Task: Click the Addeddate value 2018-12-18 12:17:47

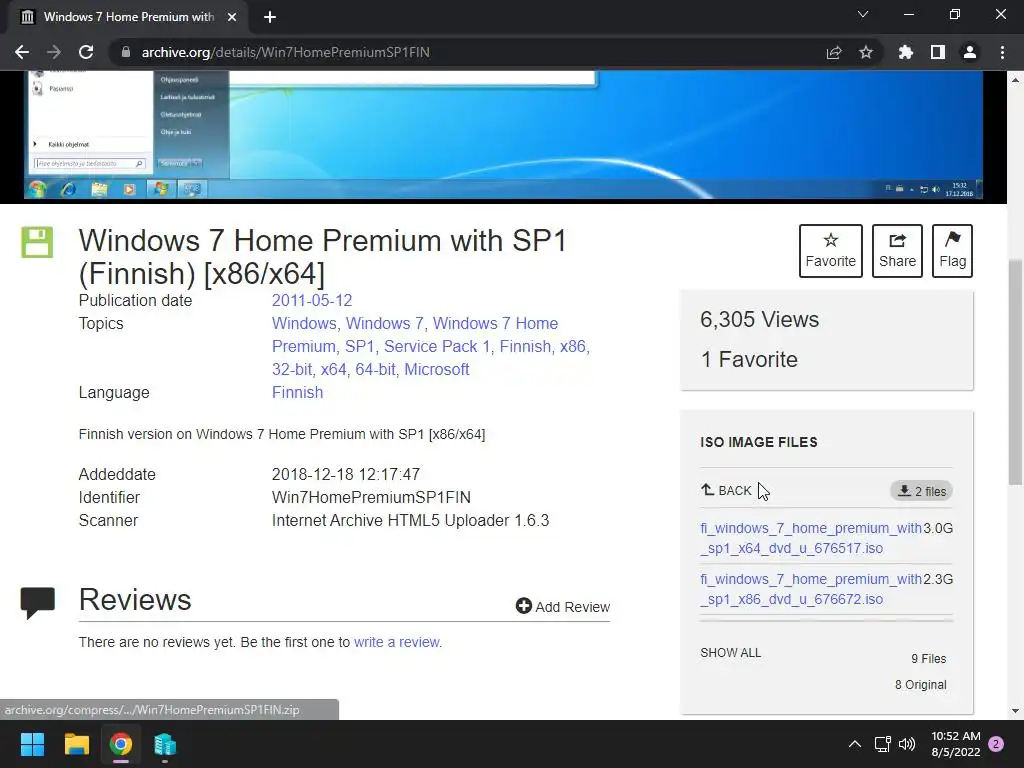Action: coord(345,474)
